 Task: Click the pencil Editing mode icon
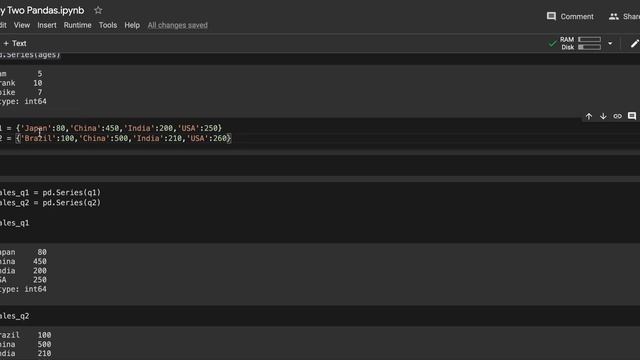pyautogui.click(x=634, y=43)
